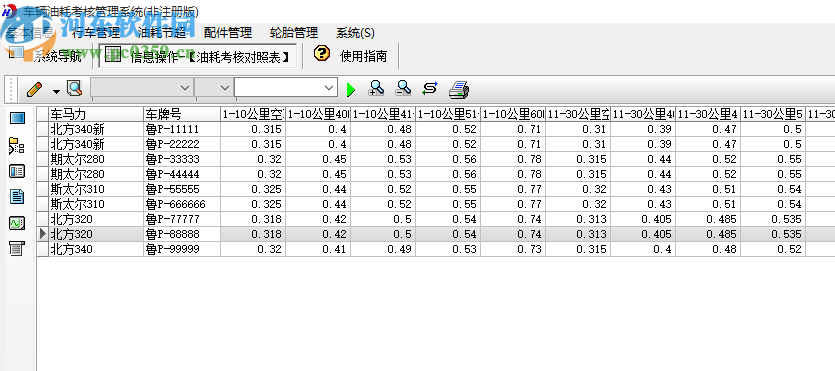
Task: Click the row selector for 鲁P-11111
Action: tap(43, 129)
